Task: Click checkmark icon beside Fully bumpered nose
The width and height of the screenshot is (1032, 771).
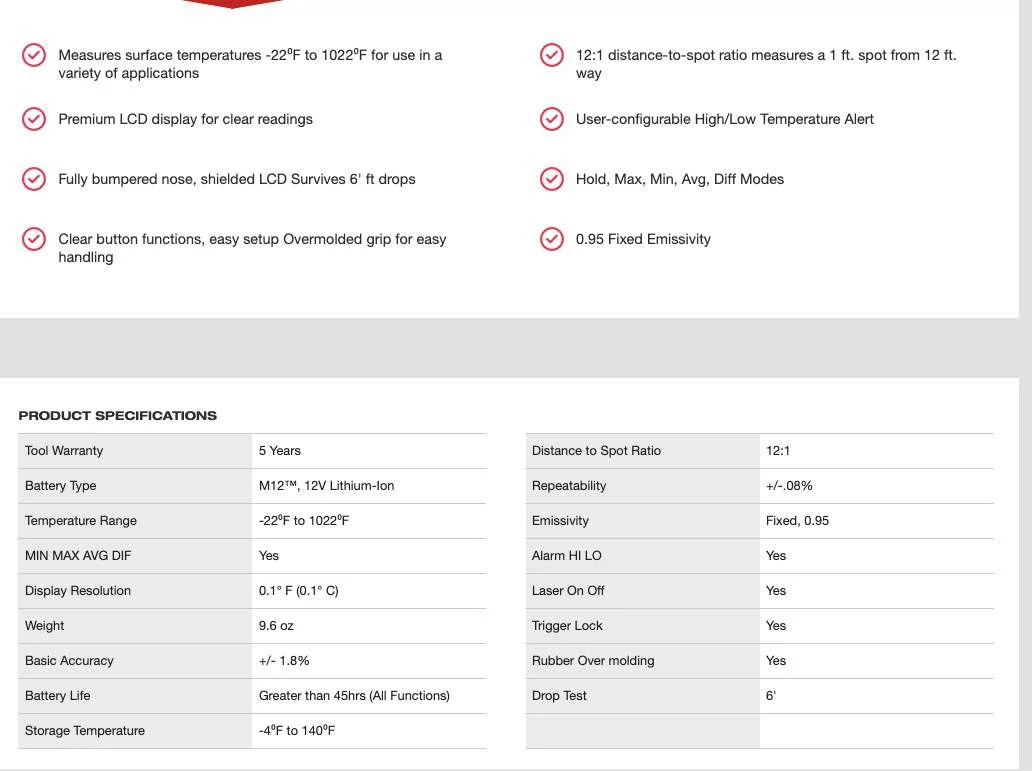Action: click(x=34, y=179)
